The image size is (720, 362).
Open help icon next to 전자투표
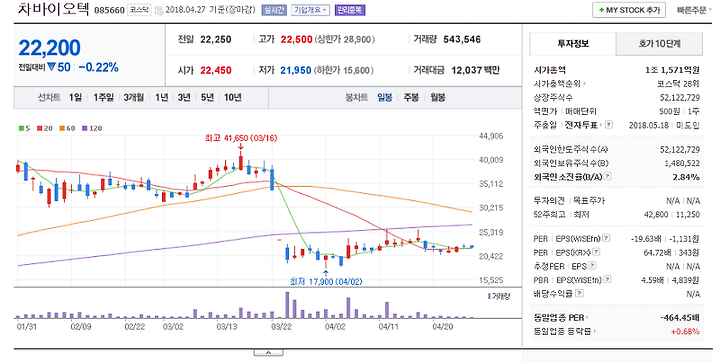pos(608,124)
